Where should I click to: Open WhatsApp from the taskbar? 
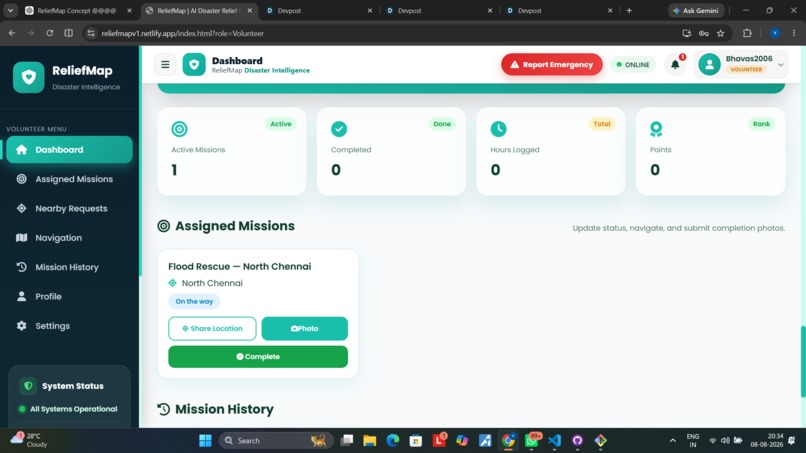[532, 441]
